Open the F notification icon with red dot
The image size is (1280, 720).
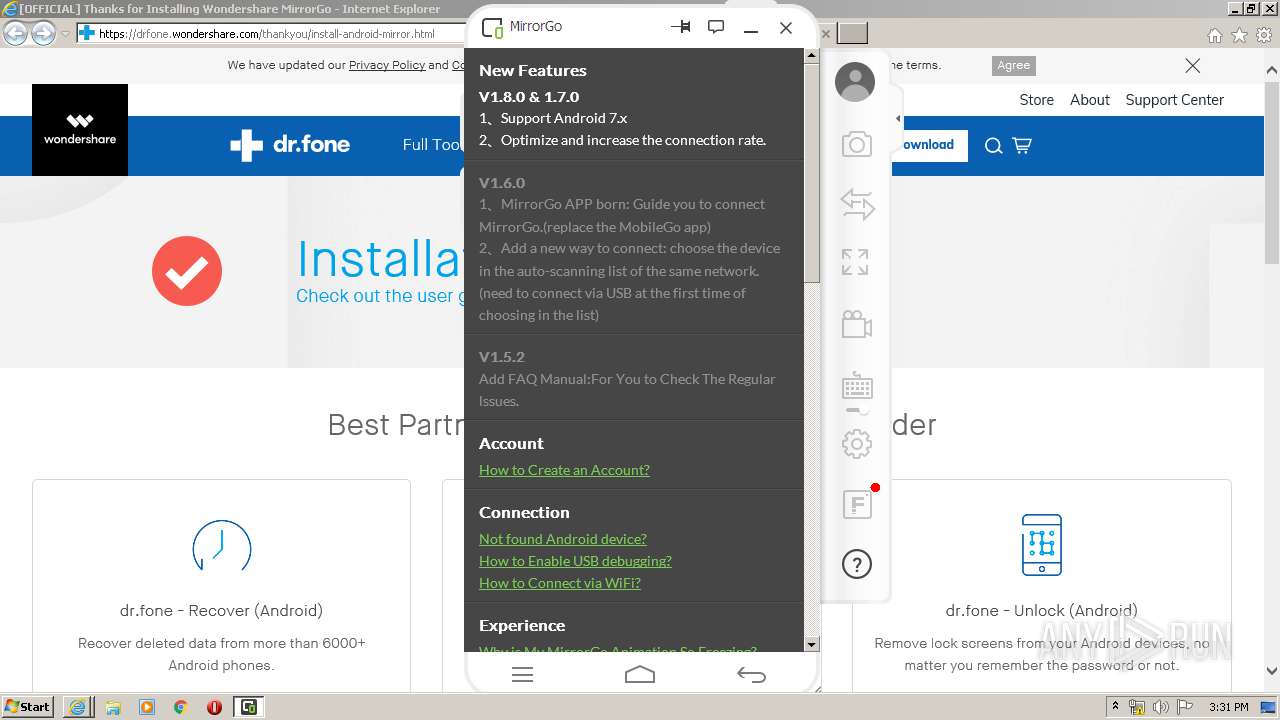(x=858, y=504)
